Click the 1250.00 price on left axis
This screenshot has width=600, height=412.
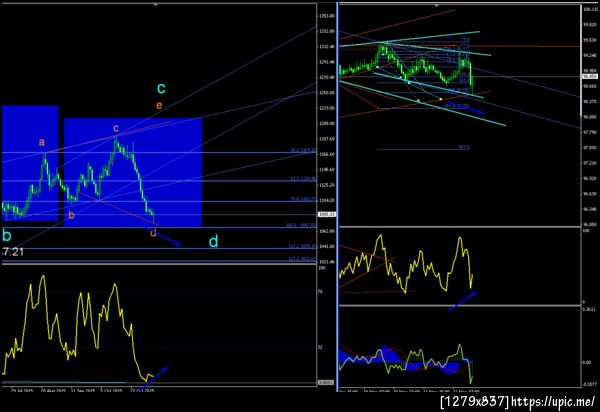[x=327, y=93]
